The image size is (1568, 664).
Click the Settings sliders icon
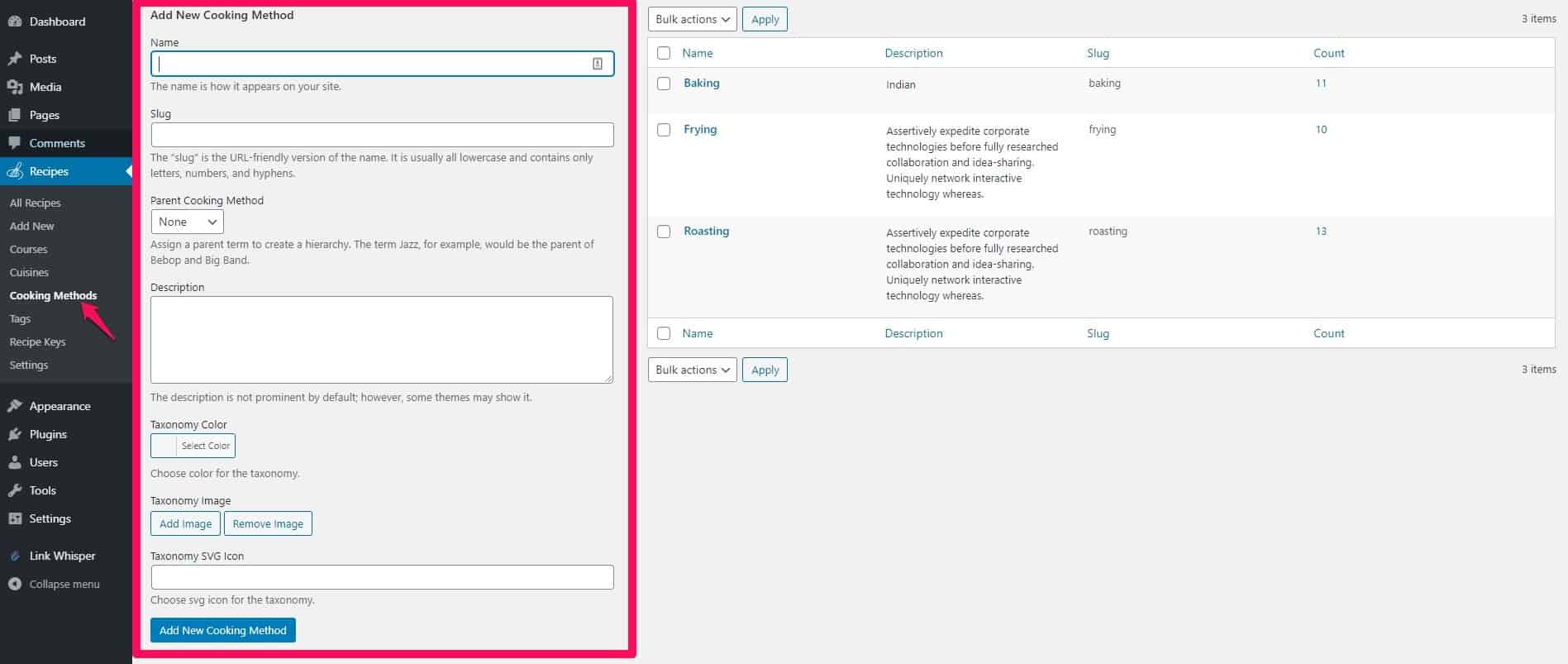15,518
